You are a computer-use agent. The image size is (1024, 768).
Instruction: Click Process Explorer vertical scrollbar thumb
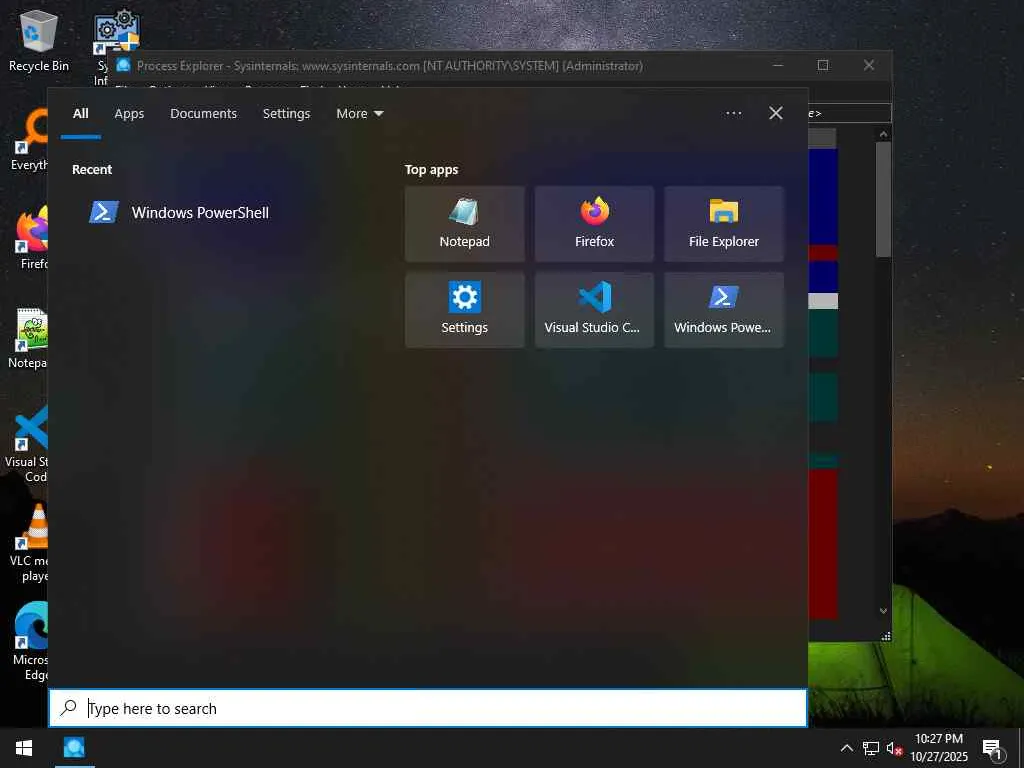883,199
